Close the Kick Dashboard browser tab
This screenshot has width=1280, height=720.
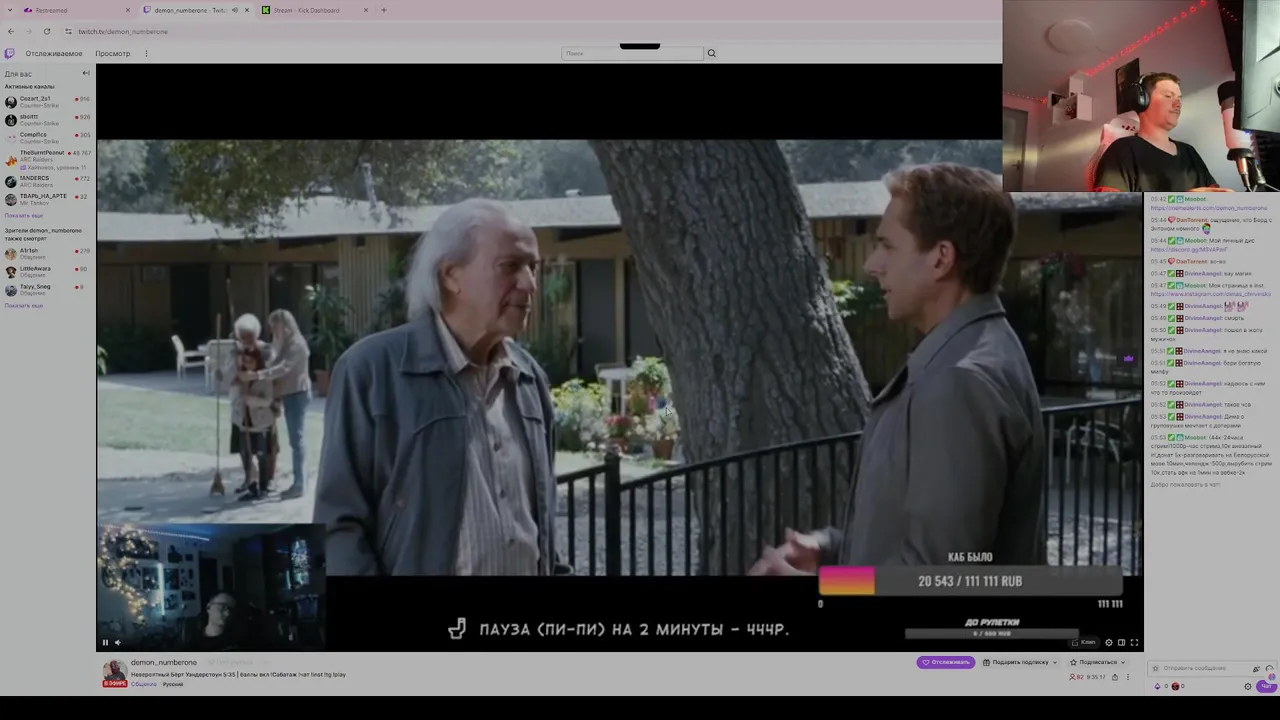366,10
